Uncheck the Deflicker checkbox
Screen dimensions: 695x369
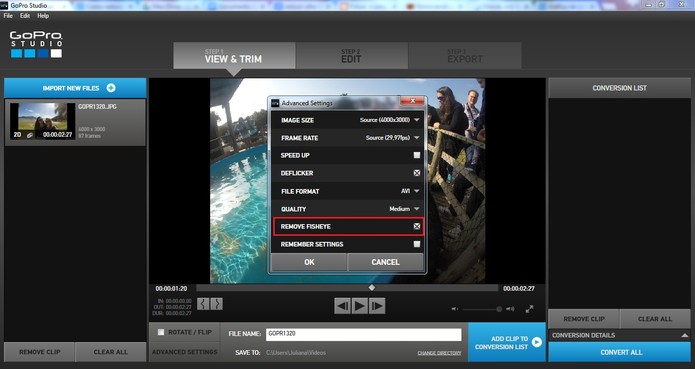(x=417, y=173)
